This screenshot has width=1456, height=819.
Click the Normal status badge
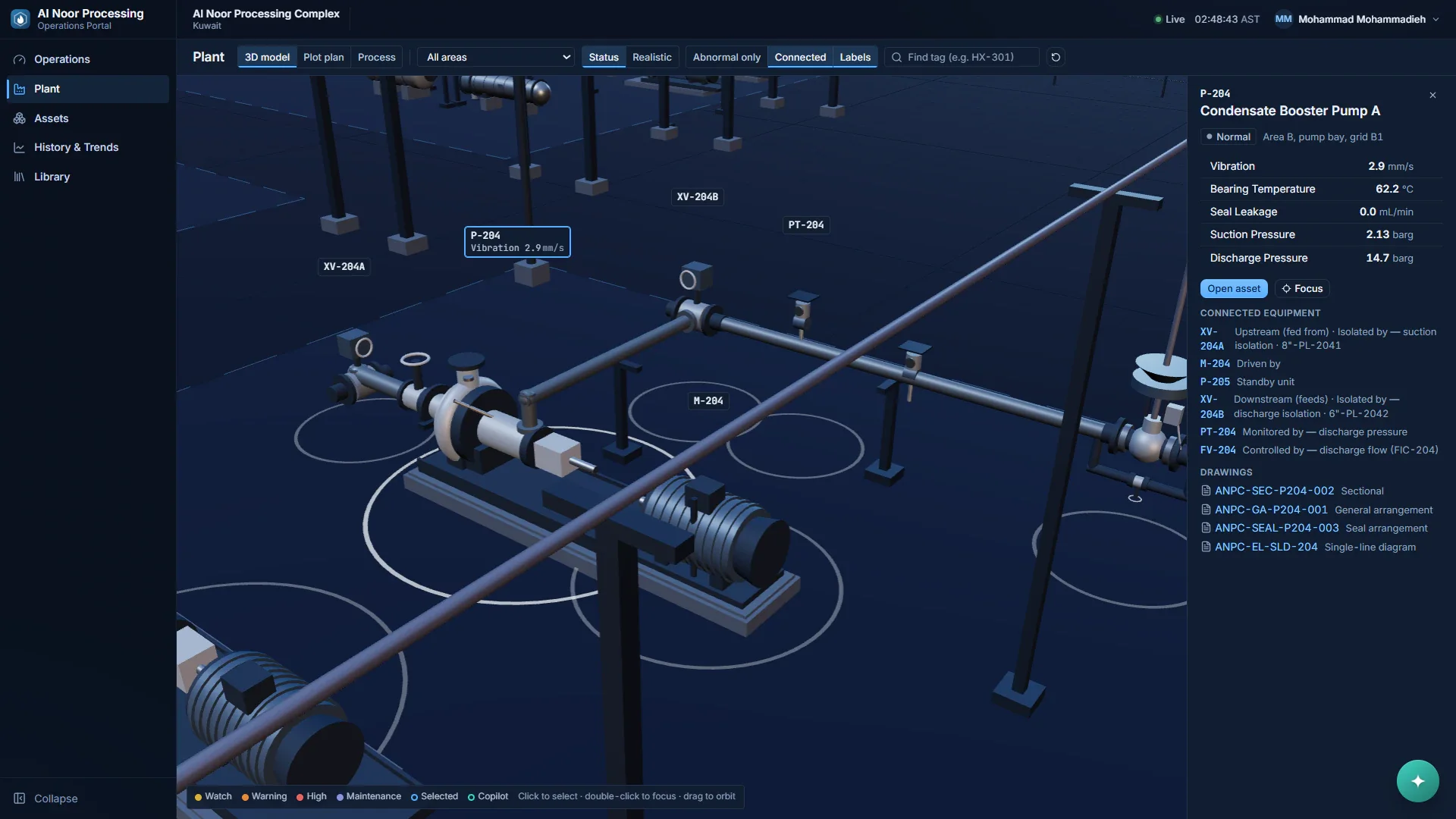click(1228, 137)
